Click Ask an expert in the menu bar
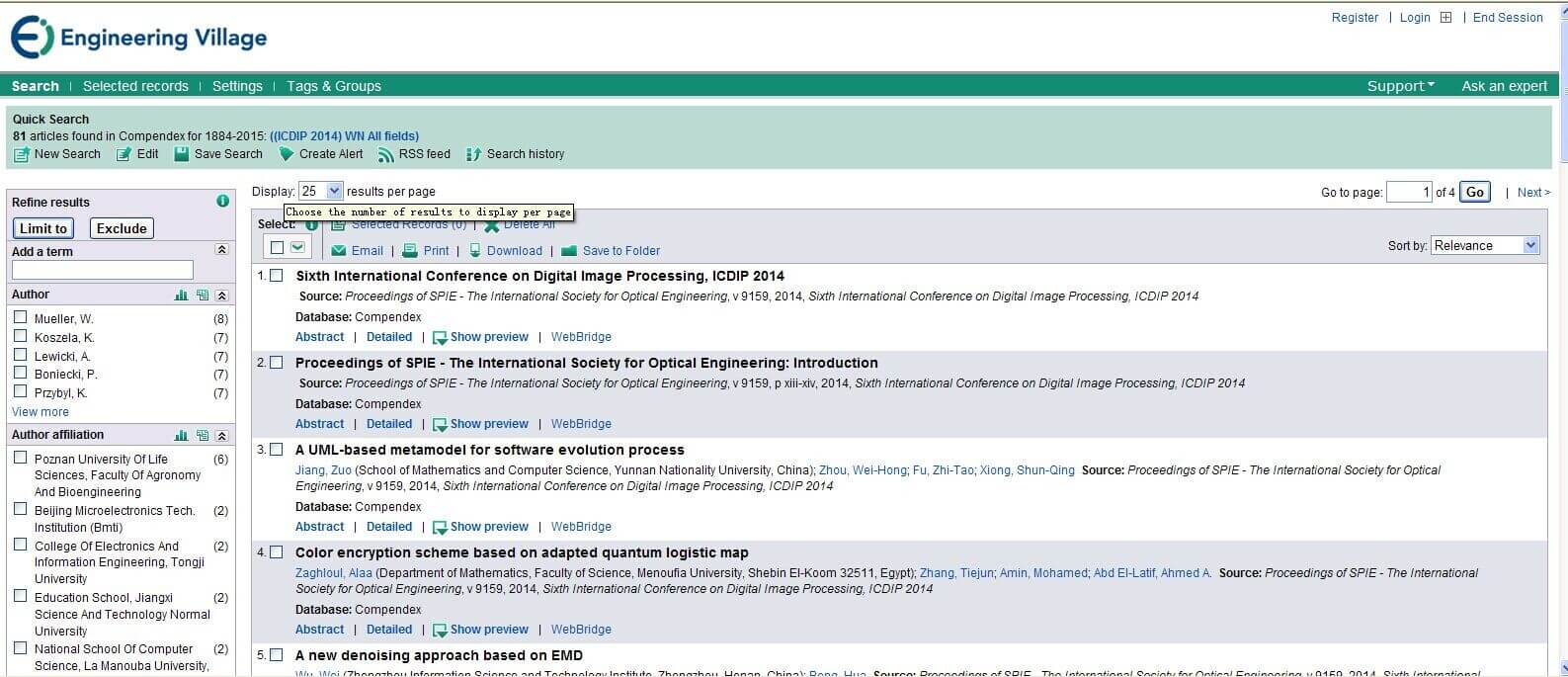 coord(1505,86)
